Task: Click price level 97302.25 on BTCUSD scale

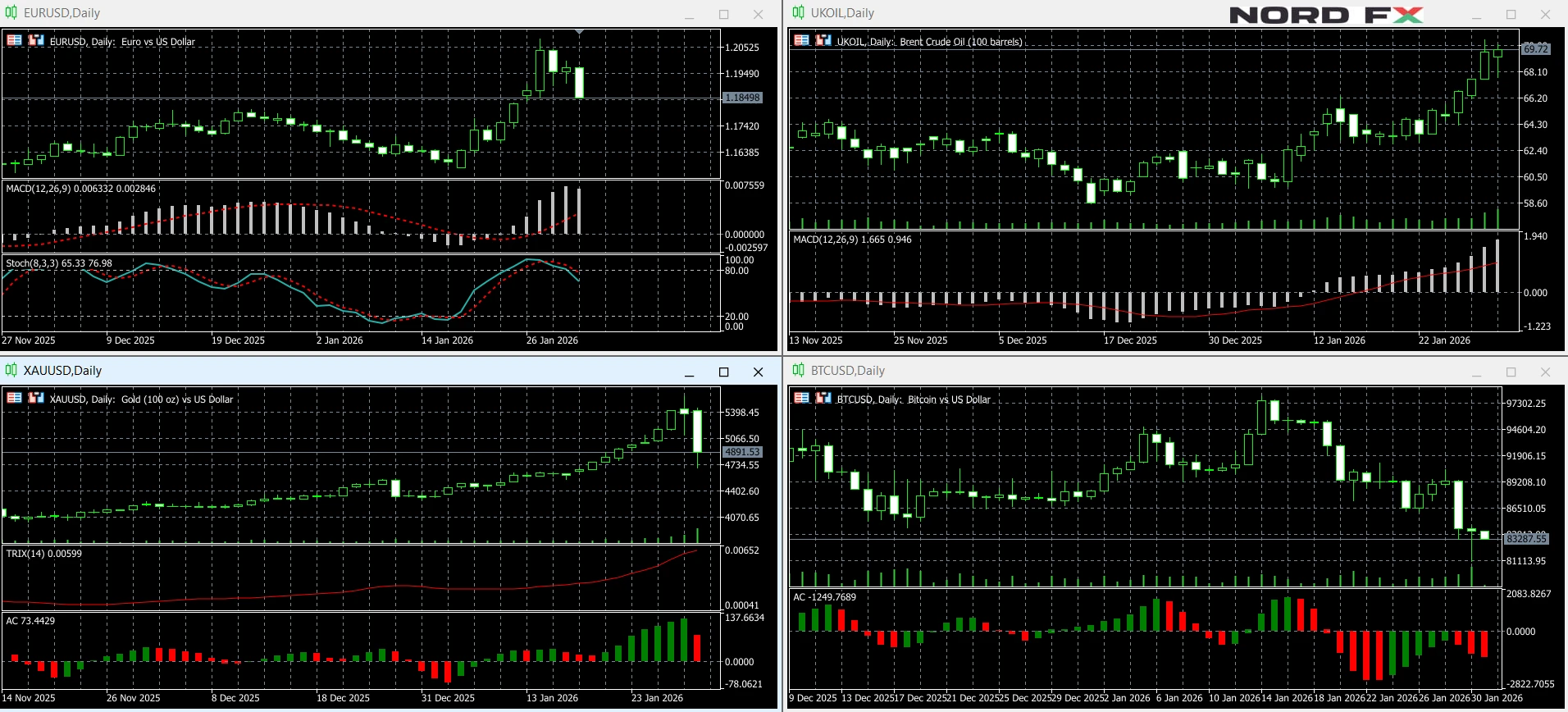Action: tap(1526, 404)
